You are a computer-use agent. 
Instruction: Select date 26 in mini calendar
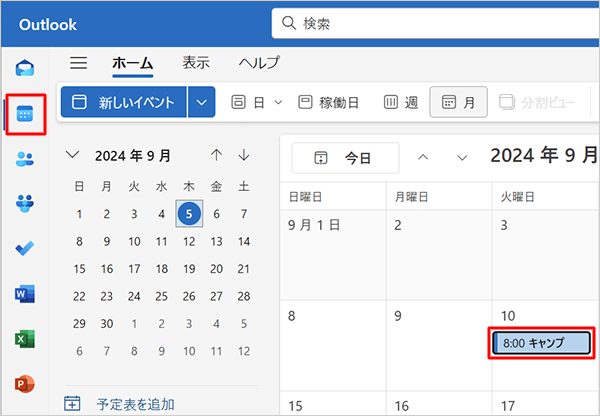[189, 296]
